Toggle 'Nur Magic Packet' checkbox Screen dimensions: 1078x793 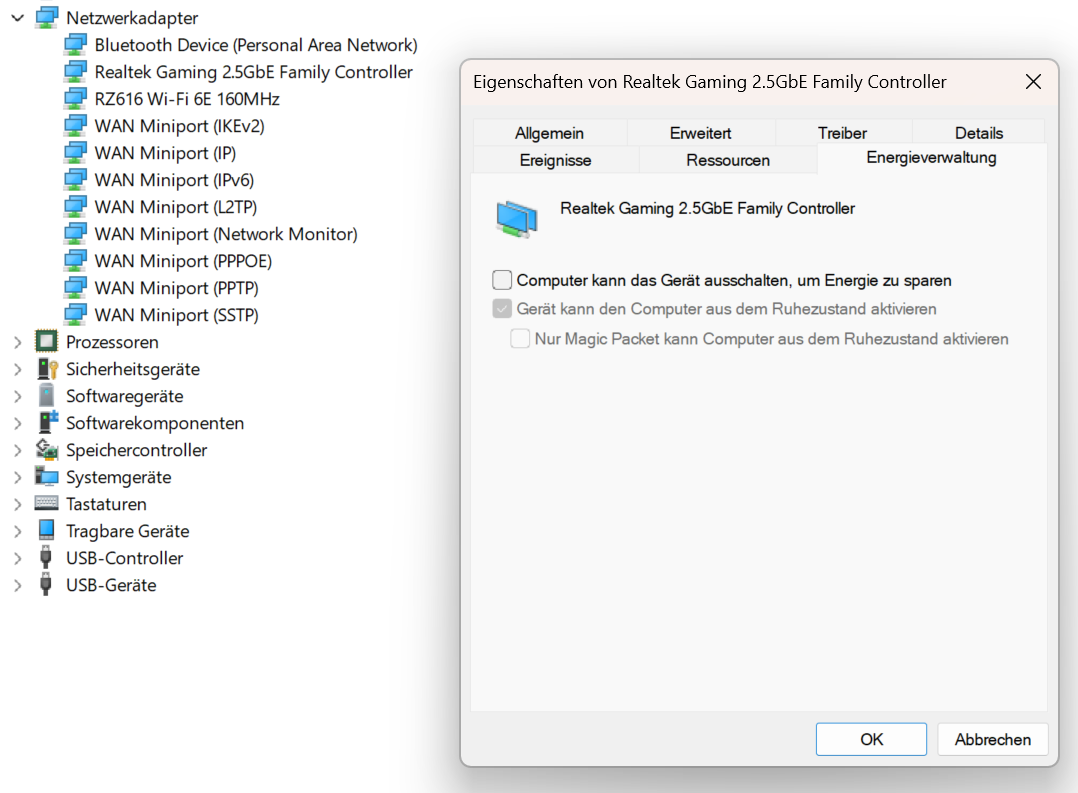pyautogui.click(x=520, y=338)
